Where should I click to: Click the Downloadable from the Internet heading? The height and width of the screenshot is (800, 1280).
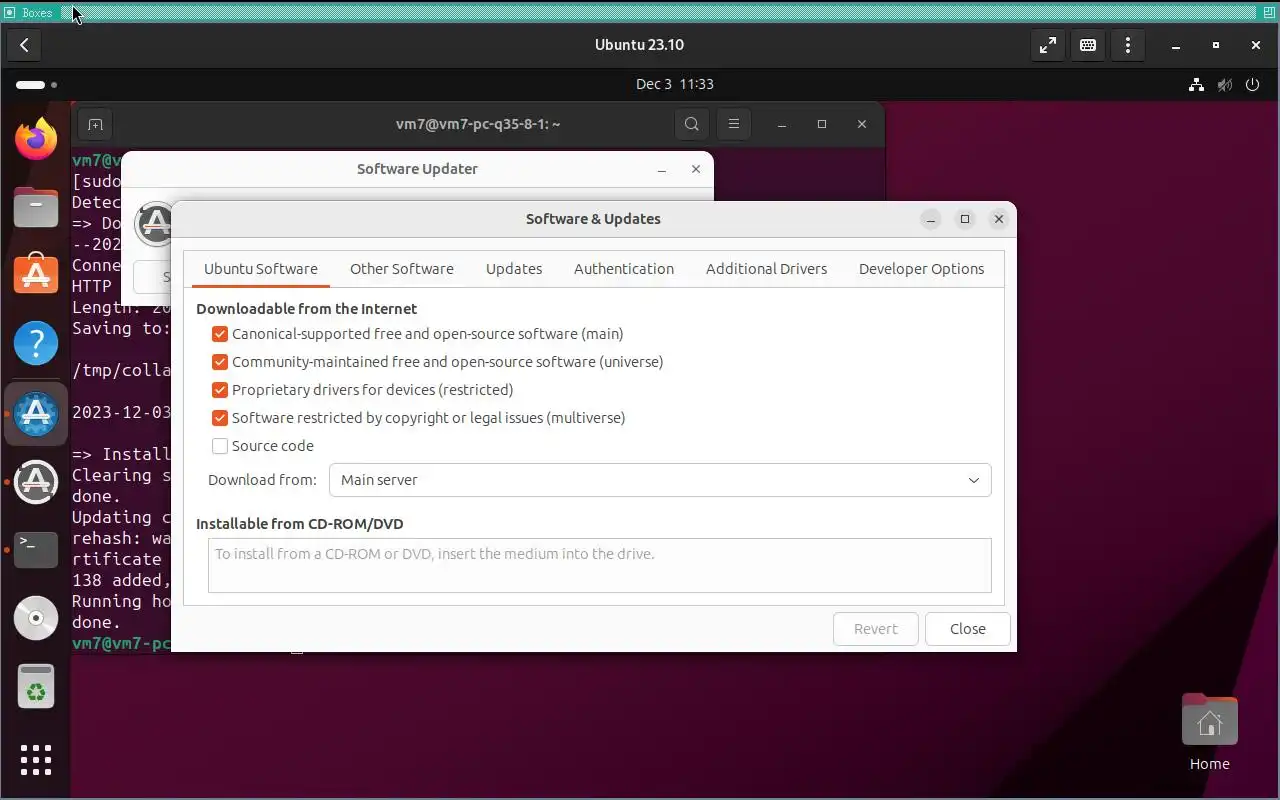tap(307, 309)
